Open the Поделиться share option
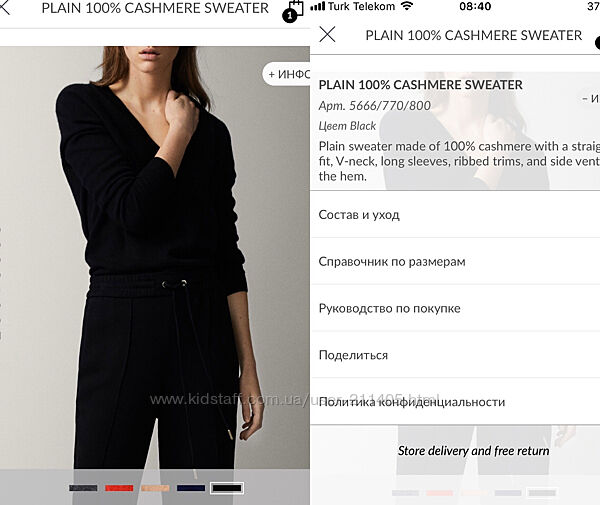The image size is (600, 505). [455, 355]
